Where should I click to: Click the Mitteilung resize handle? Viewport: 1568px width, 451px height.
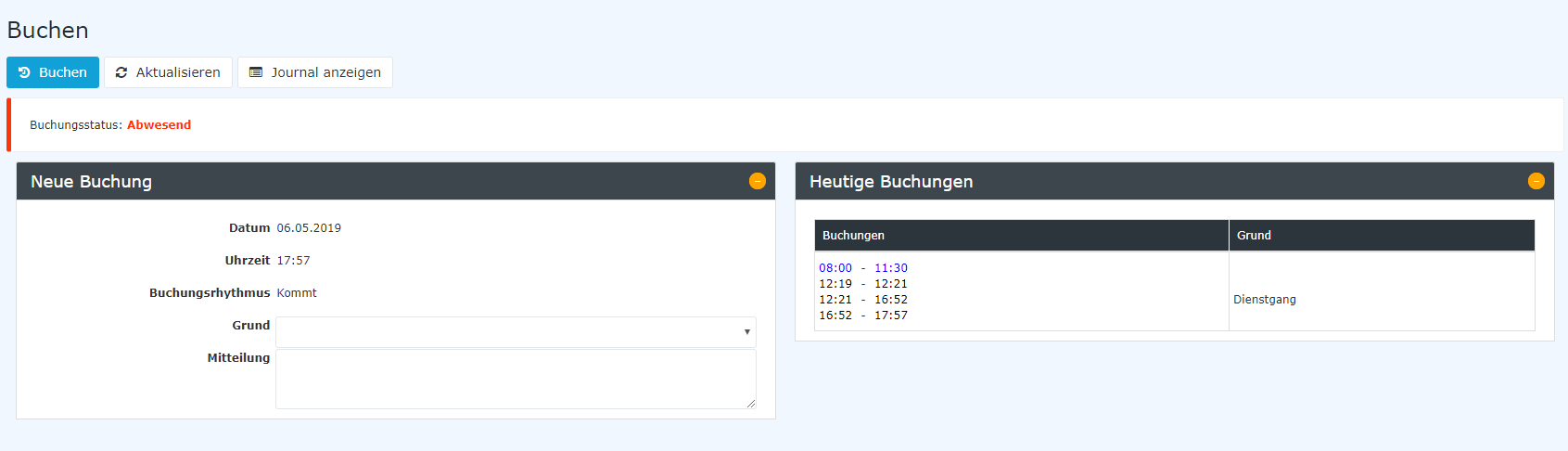pos(751,404)
